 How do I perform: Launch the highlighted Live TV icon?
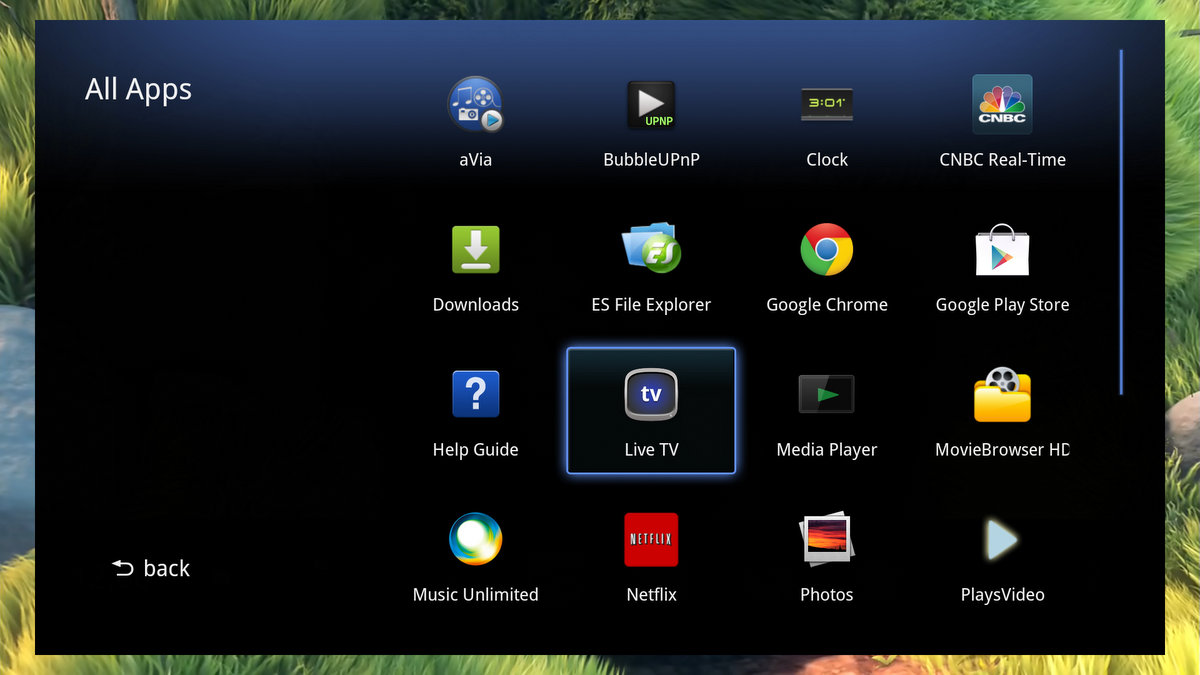click(651, 394)
